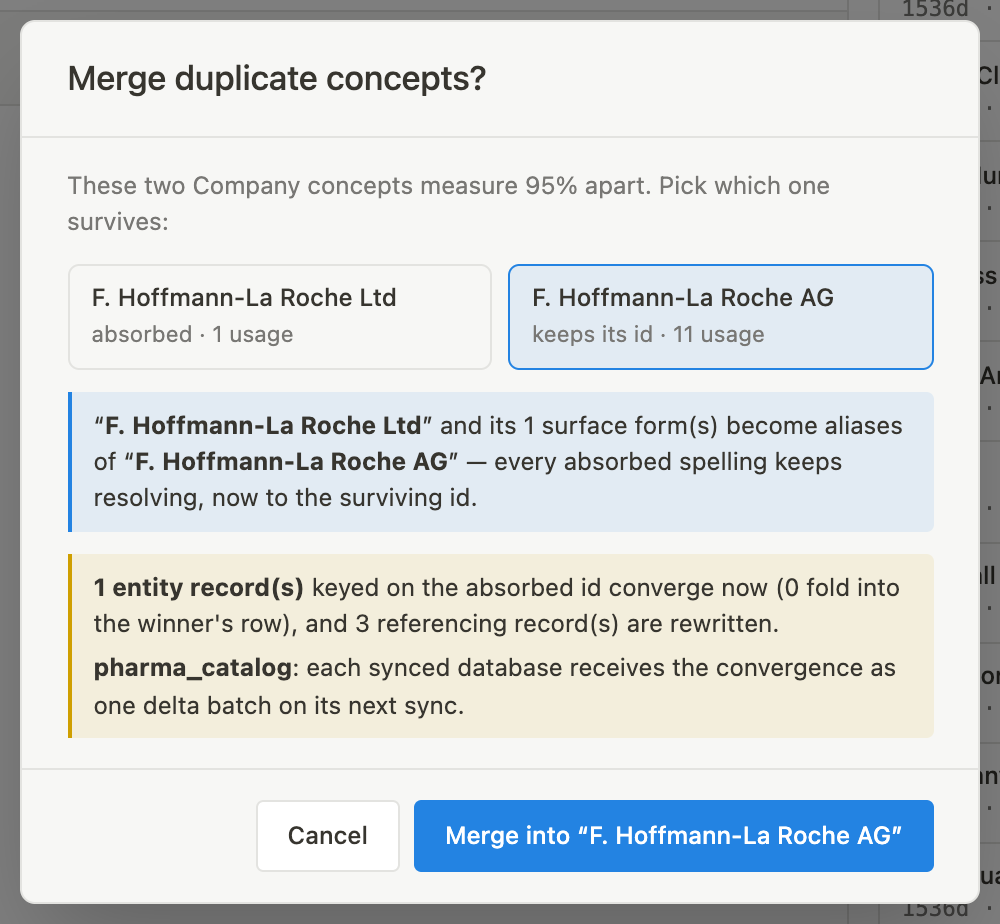This screenshot has height=924, width=1000.
Task: Click the "Merge duplicate concepts?" heading
Action: tap(277, 79)
